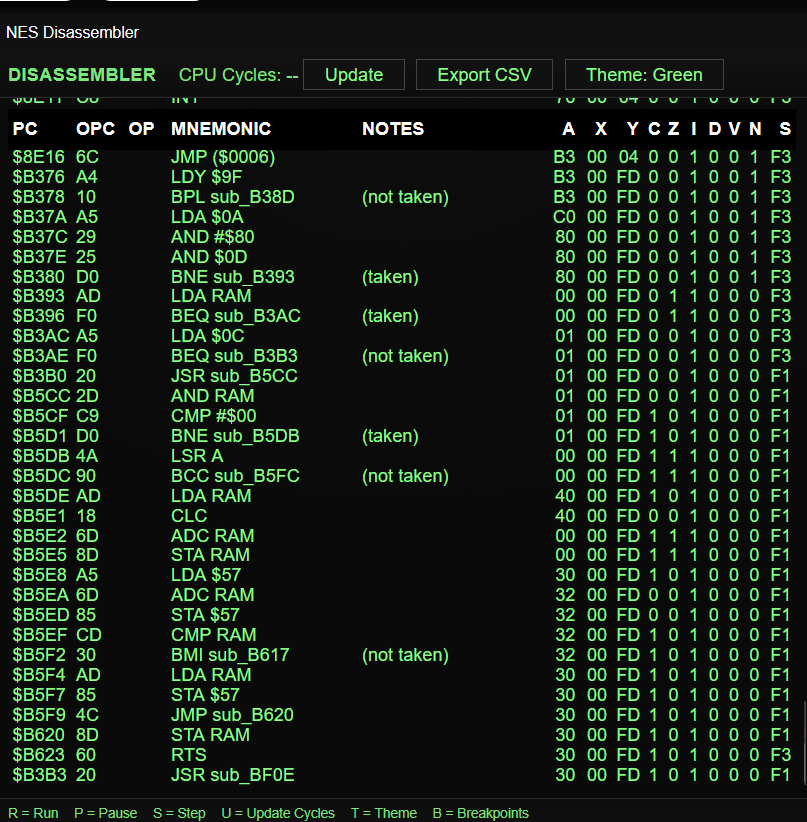Click the D flag column header
This screenshot has height=822, width=807.
714,129
